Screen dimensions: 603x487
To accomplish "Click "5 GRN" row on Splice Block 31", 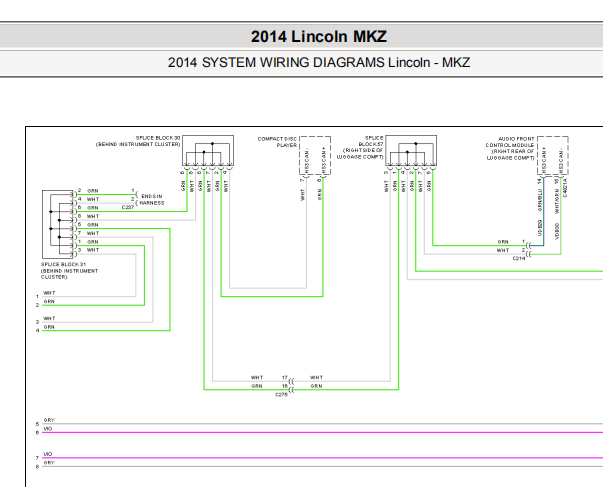I will [88, 225].
